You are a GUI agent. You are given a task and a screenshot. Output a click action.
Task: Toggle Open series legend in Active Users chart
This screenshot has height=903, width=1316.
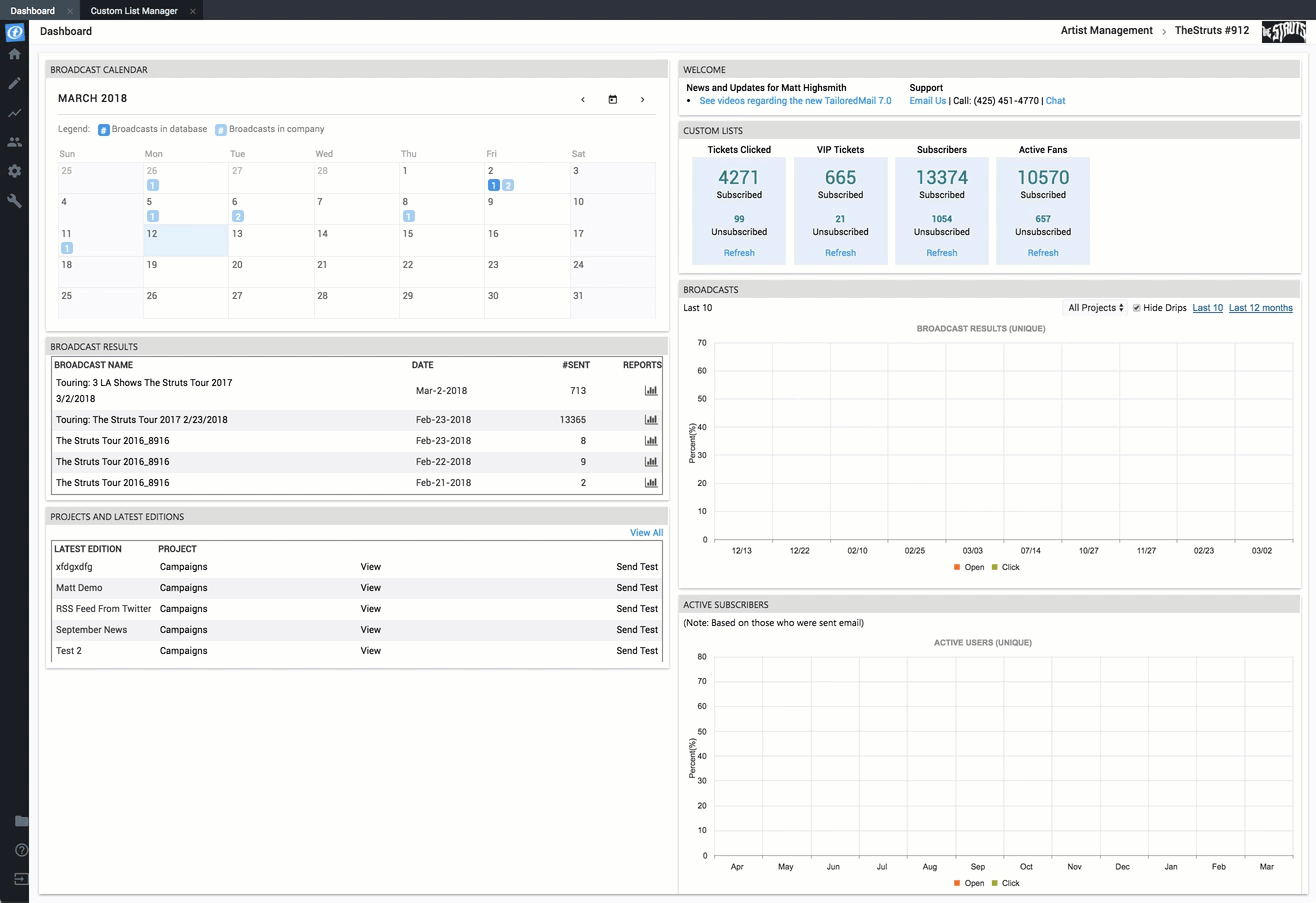969,883
